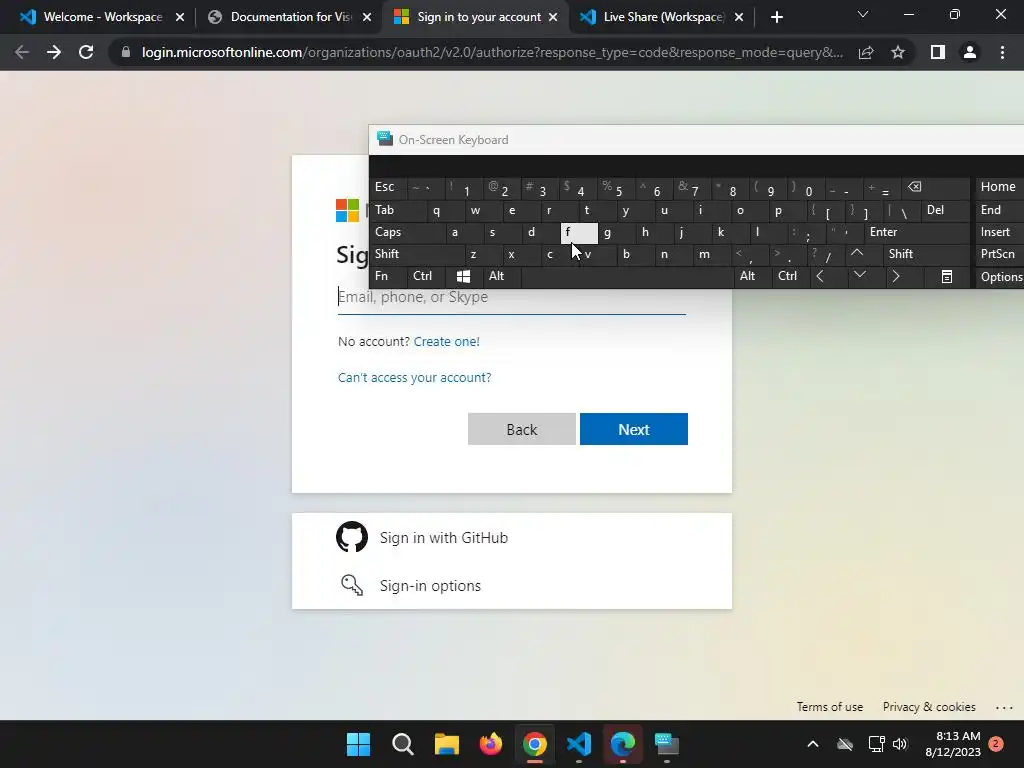The image size is (1024, 768).
Task: Tap the context menu key on On-Screen Keyboard
Action: [946, 276]
